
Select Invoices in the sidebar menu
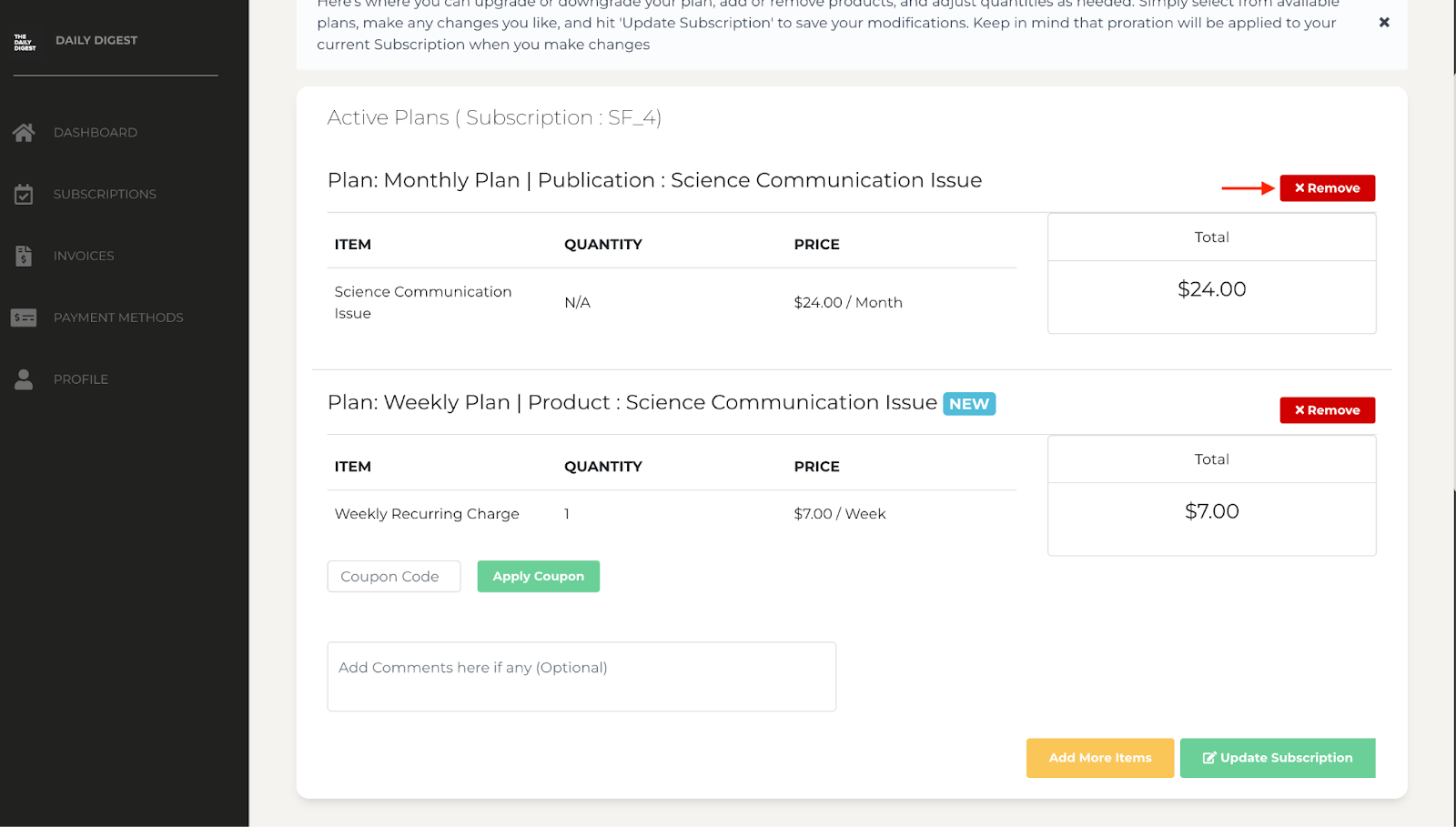coord(83,256)
